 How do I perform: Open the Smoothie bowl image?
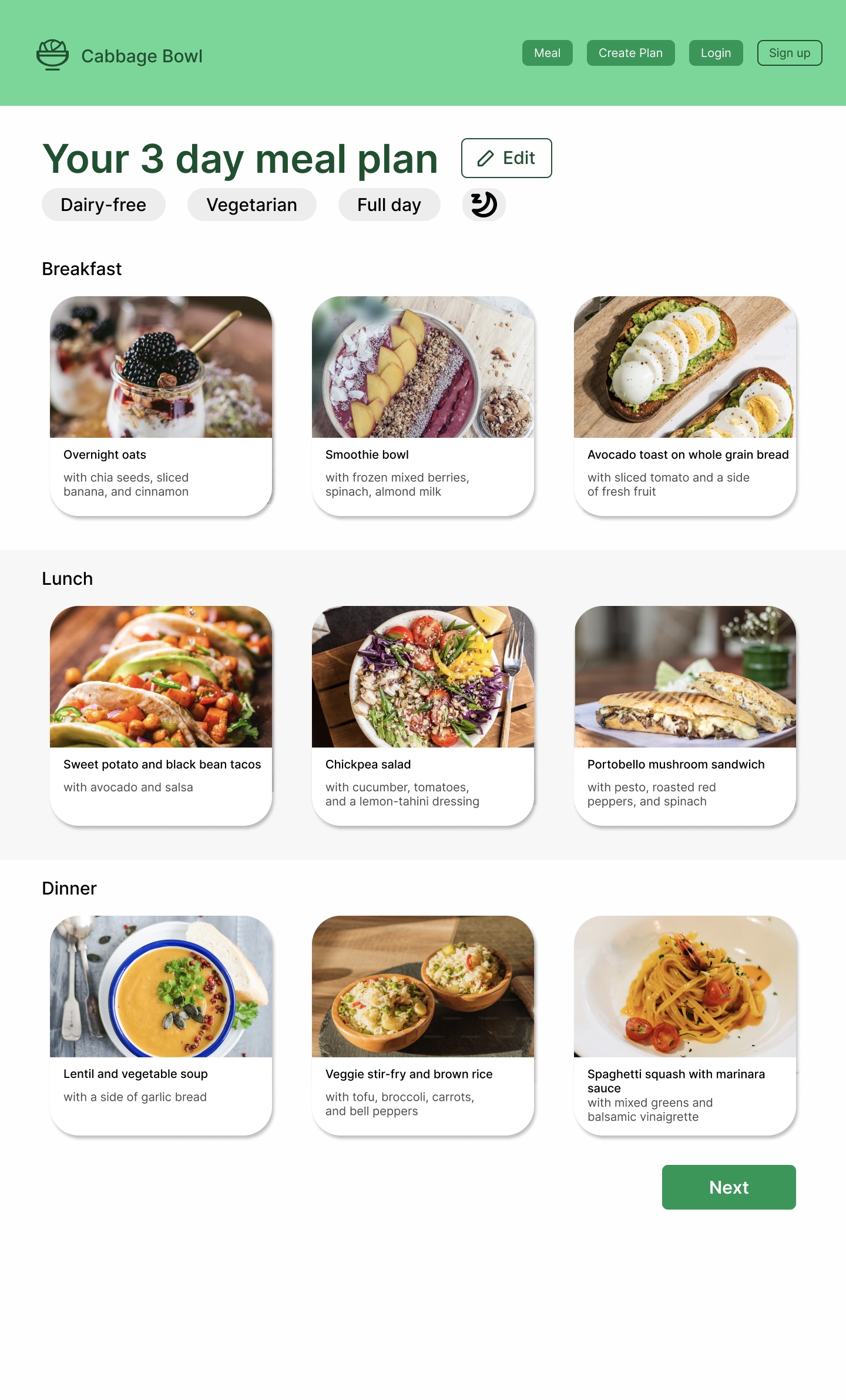[423, 367]
